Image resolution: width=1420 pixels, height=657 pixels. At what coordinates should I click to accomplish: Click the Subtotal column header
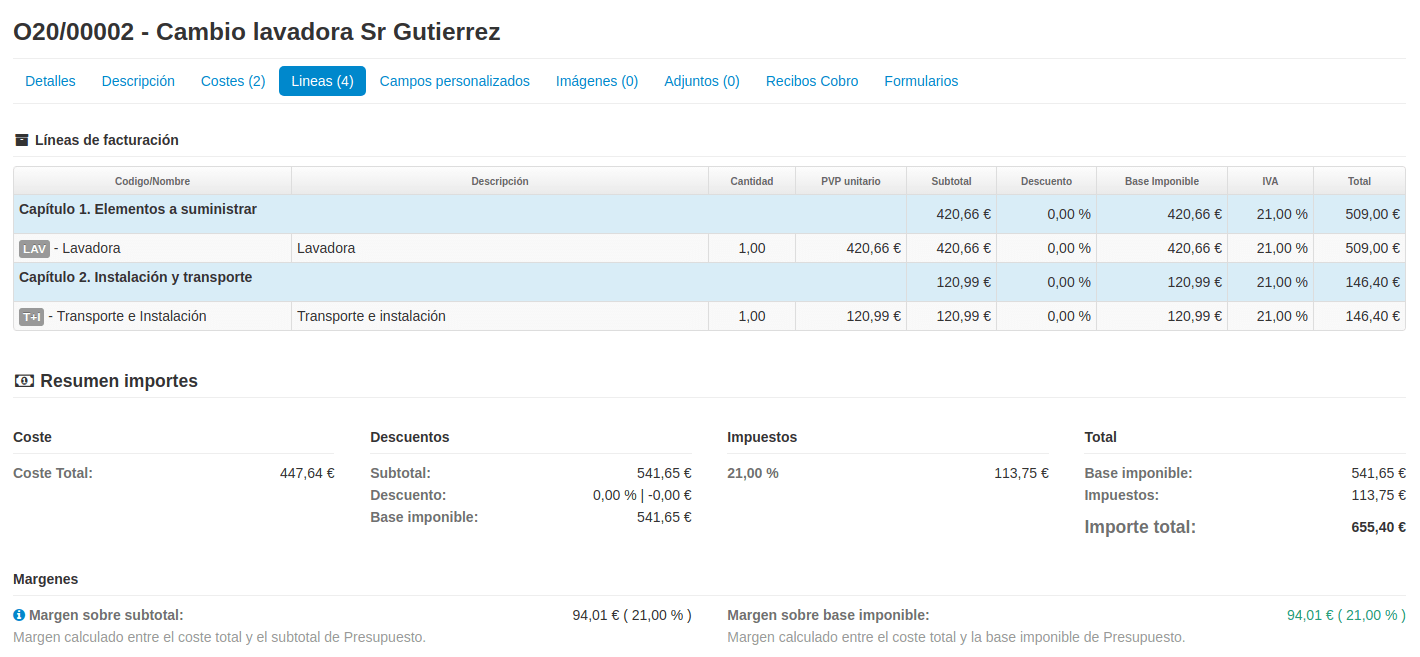pos(951,181)
